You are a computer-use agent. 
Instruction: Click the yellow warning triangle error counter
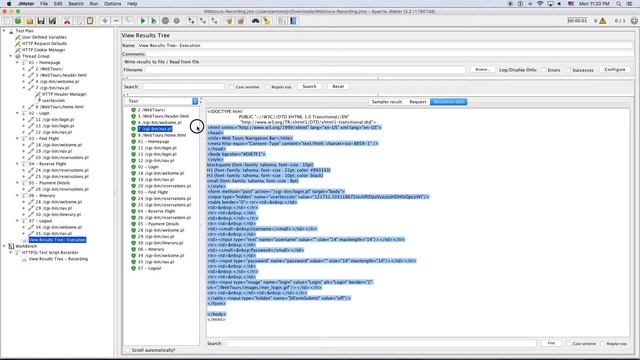coord(603,21)
